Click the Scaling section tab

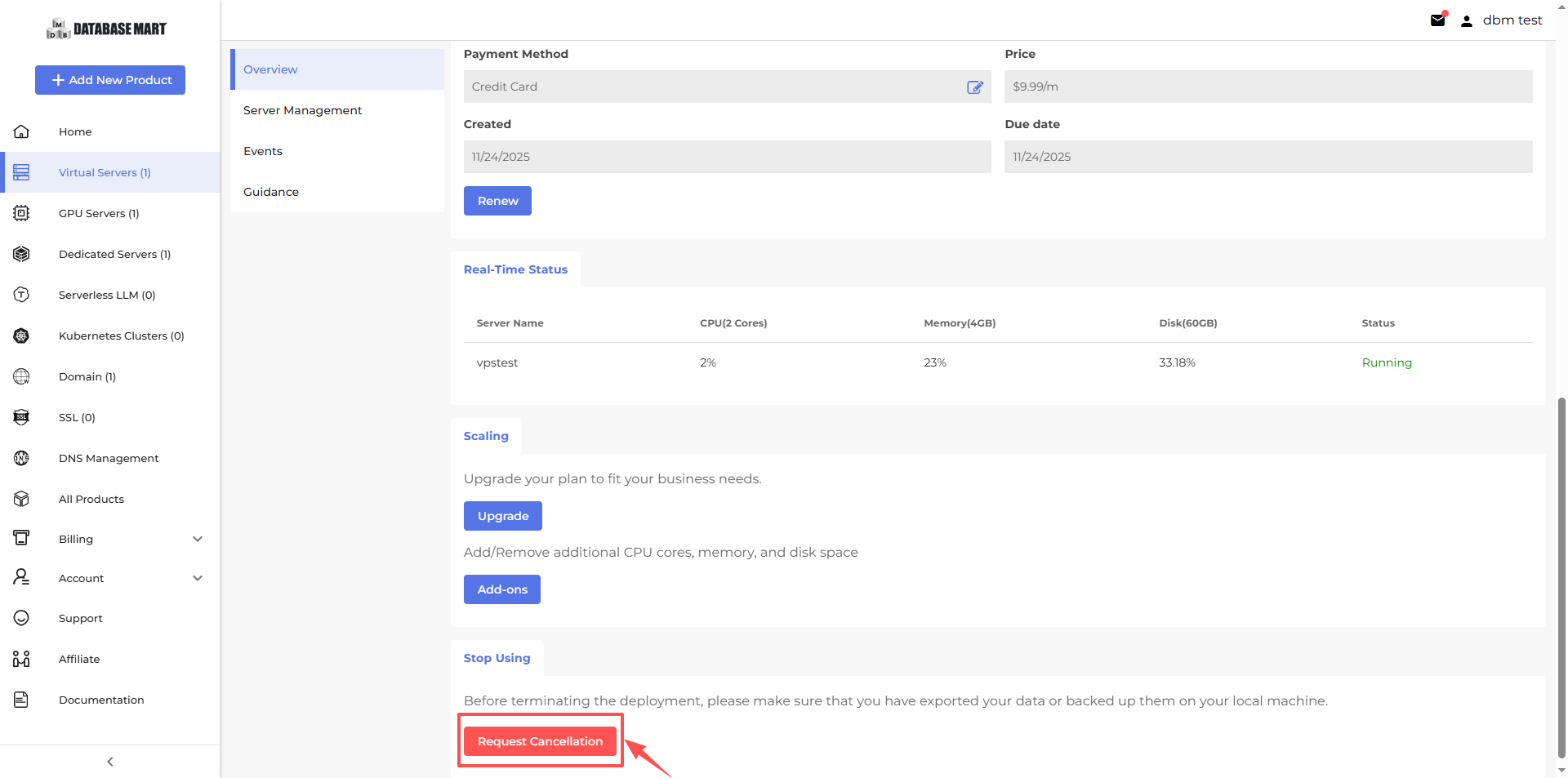486,436
